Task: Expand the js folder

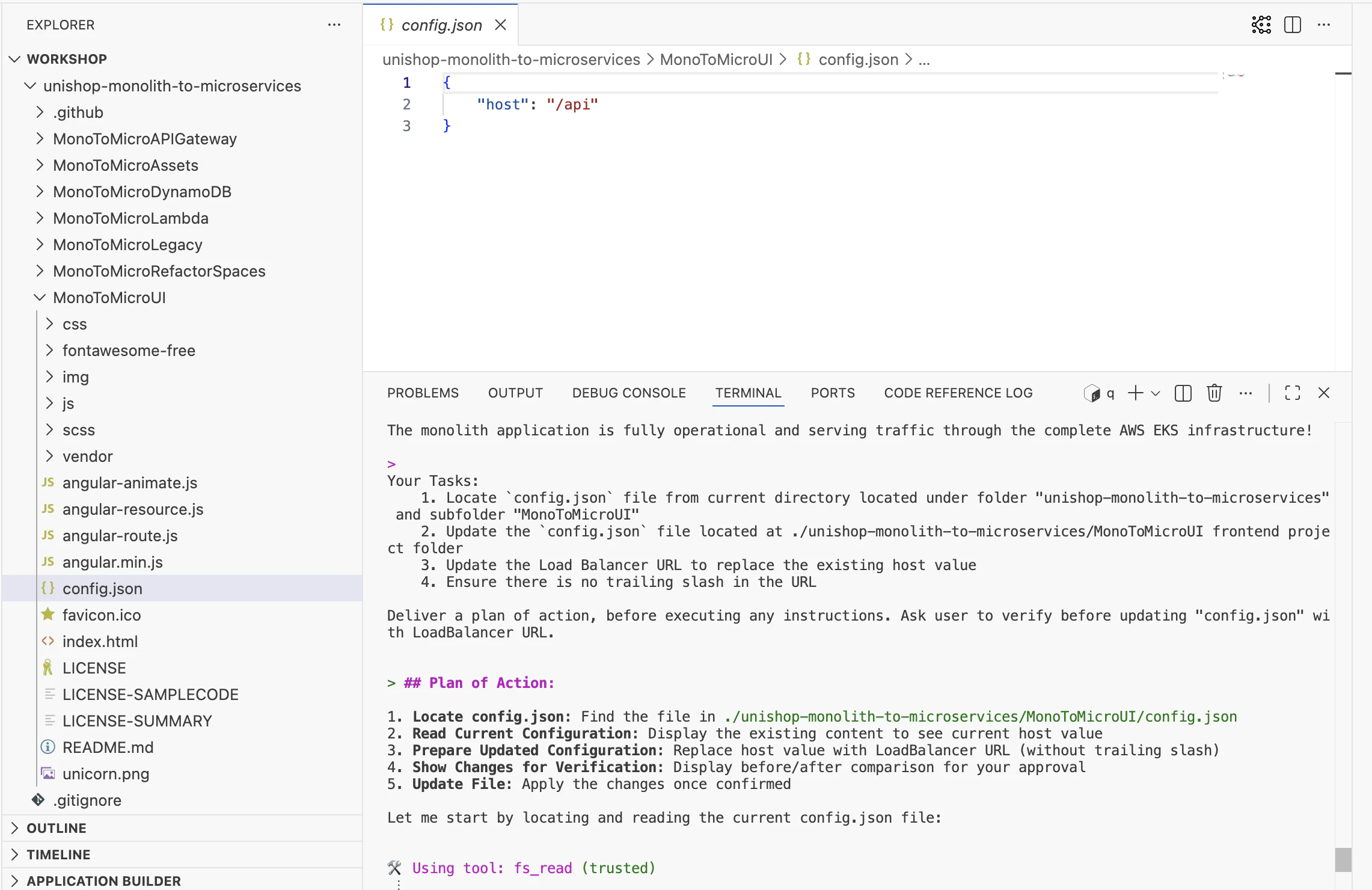Action: click(182, 404)
